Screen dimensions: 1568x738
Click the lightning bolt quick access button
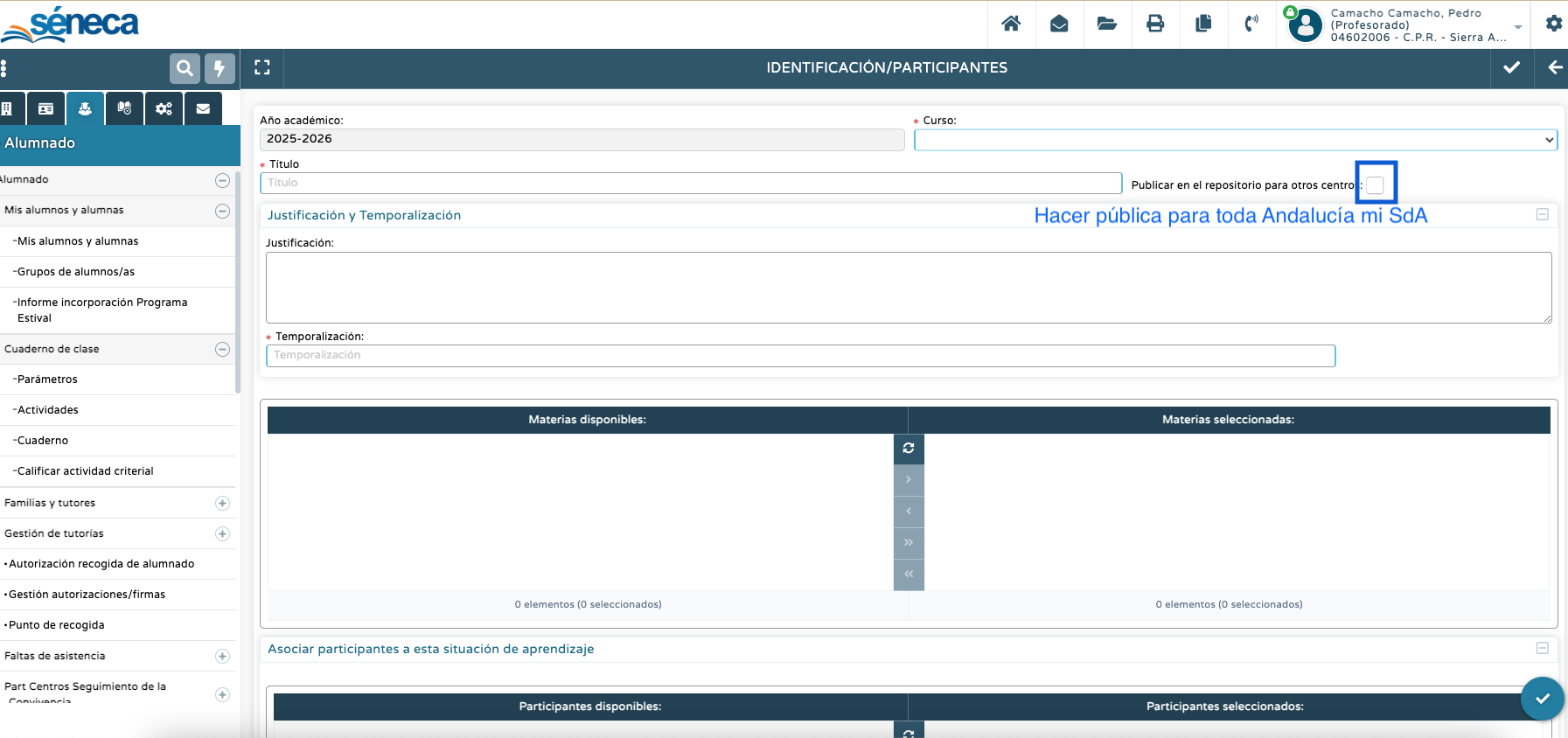(220, 68)
